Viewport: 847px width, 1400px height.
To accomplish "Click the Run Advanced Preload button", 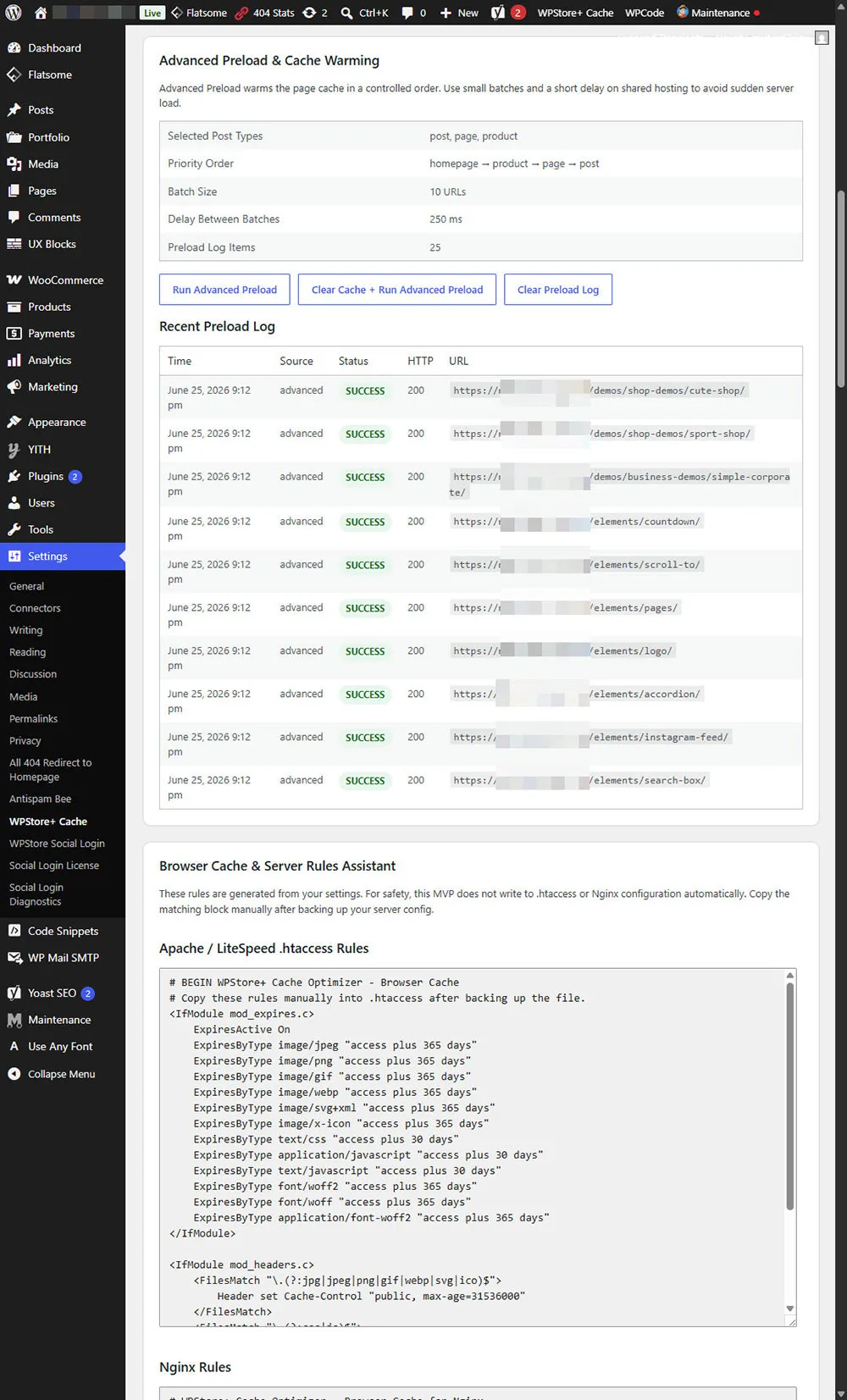I will (x=224, y=290).
